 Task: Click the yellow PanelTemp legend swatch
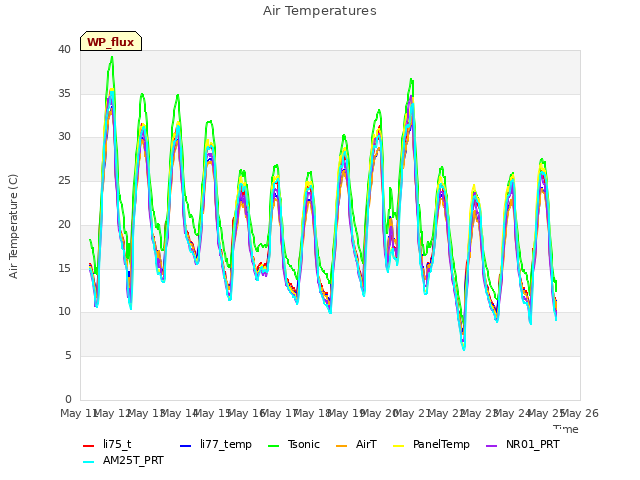pyautogui.click(x=399, y=446)
